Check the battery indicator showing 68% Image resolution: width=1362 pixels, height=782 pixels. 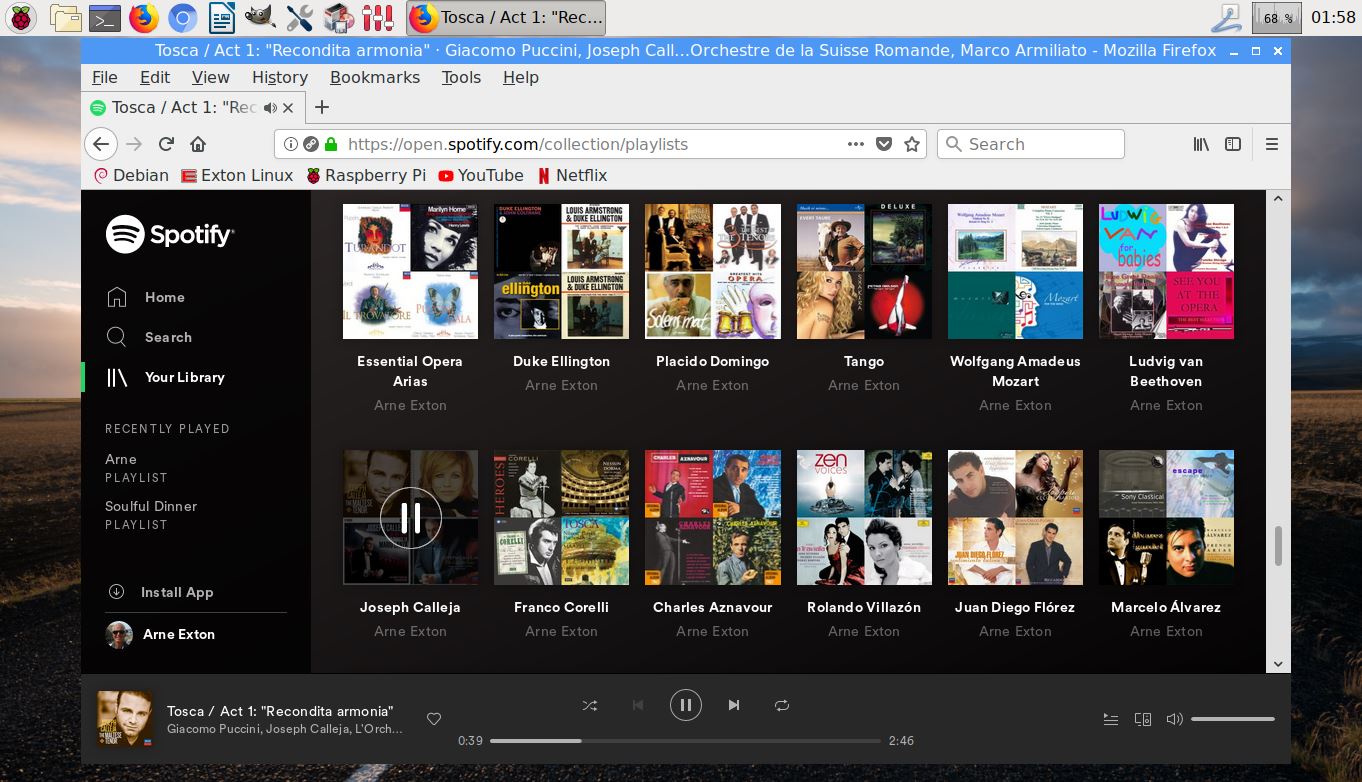pos(1276,17)
